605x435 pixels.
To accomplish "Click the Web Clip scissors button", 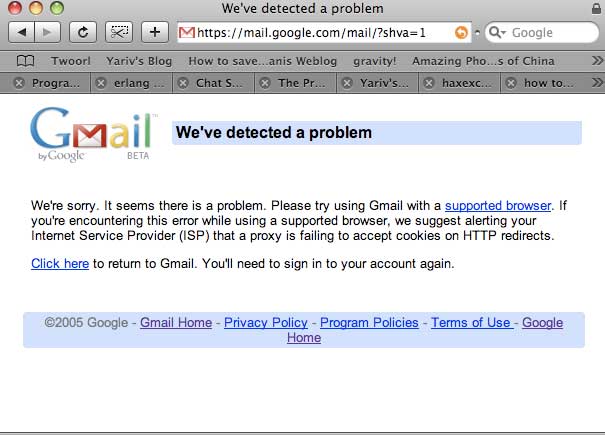I will tap(118, 32).
